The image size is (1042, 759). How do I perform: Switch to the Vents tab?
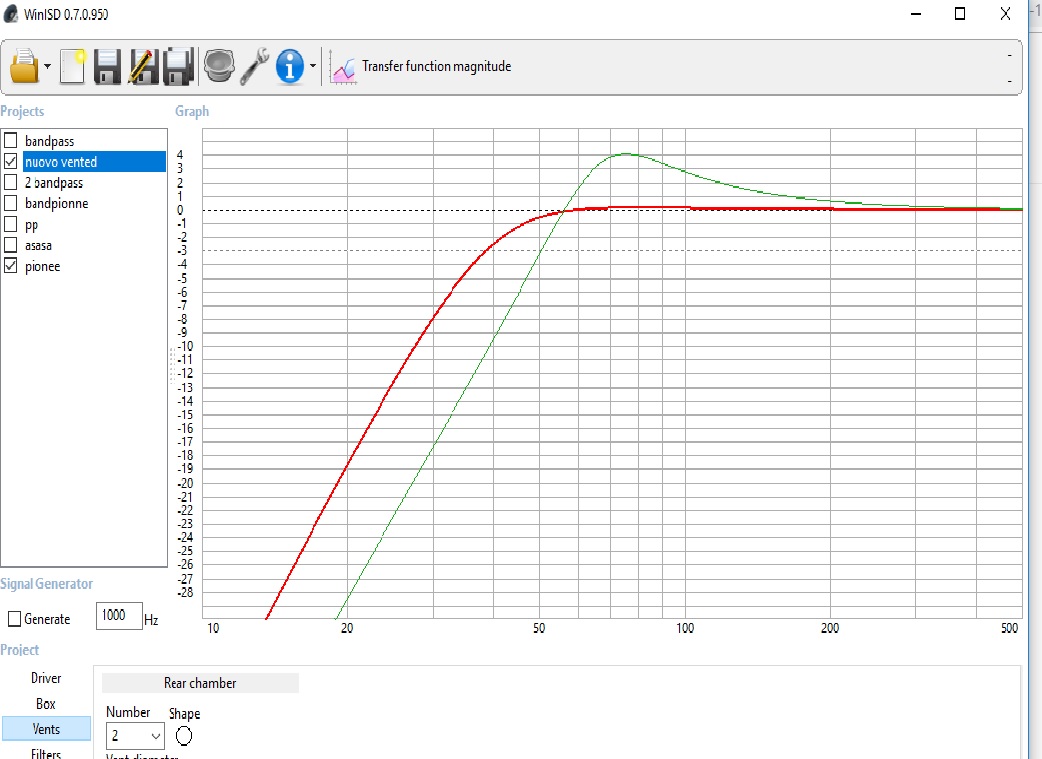[x=46, y=728]
